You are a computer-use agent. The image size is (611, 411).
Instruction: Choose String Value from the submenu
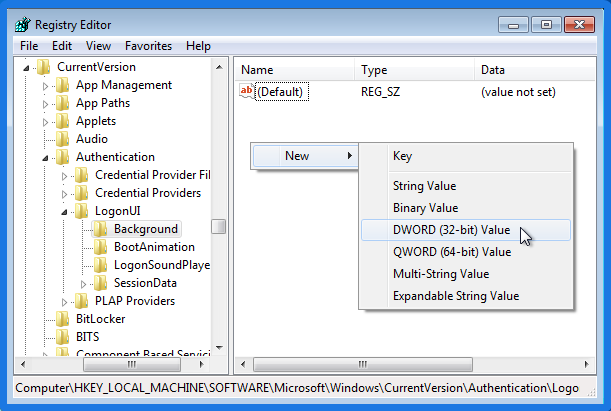pyautogui.click(x=466, y=186)
